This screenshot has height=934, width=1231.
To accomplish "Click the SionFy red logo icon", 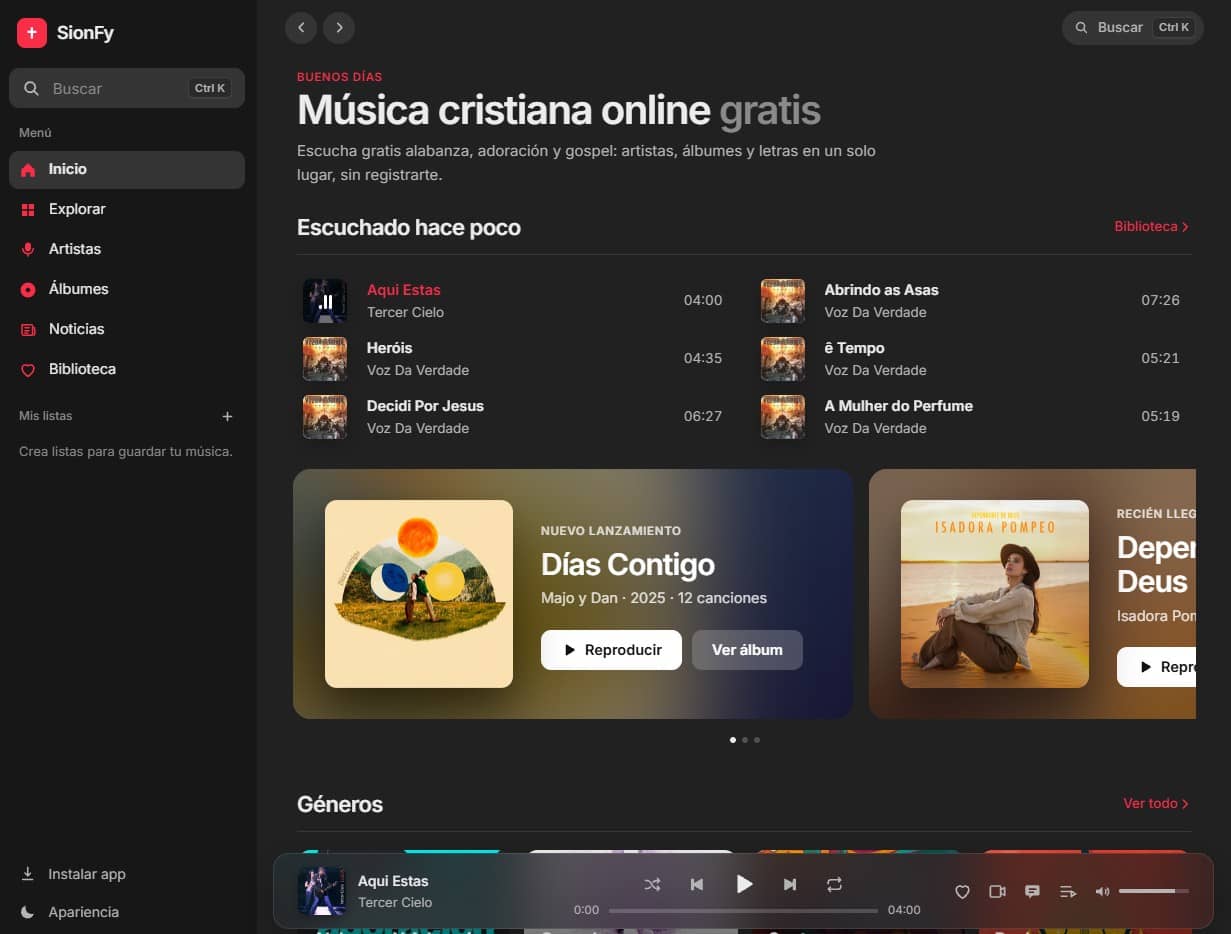I will pyautogui.click(x=32, y=33).
